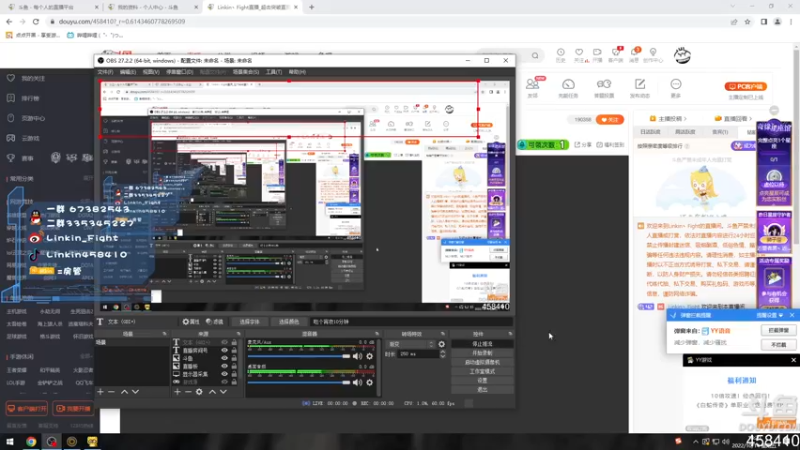
Task: Open 我的关注 heart in Douyu sidebar
Action: tap(11, 78)
